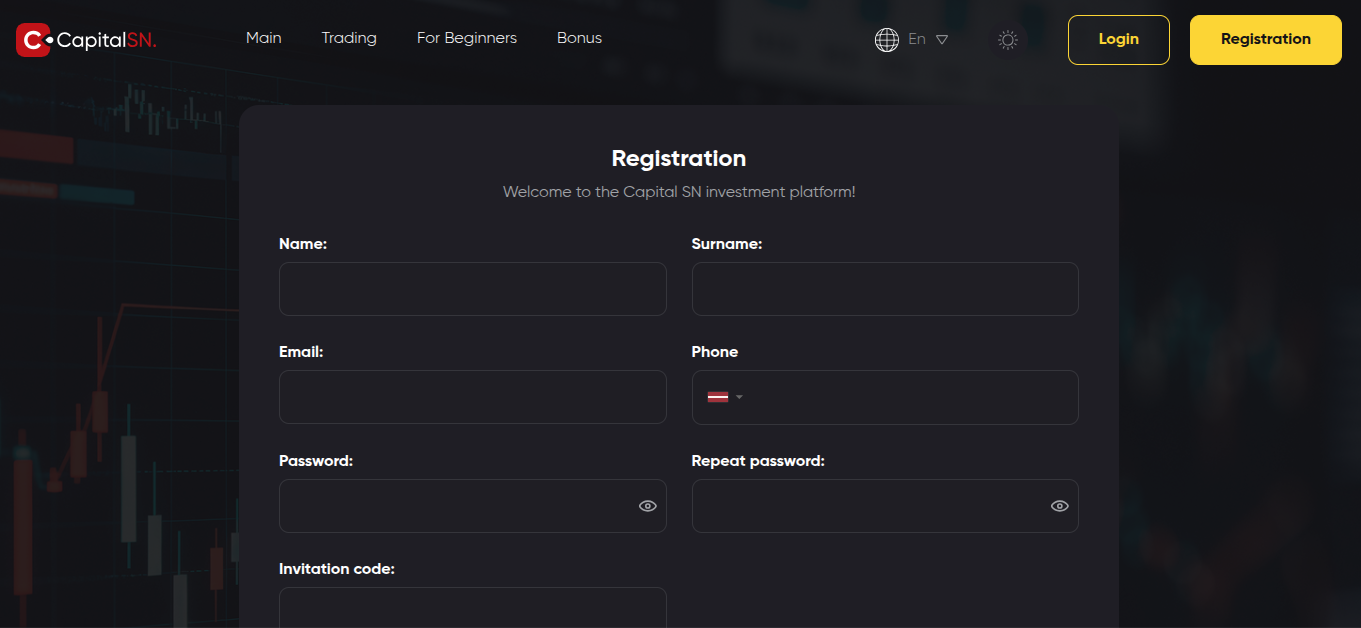Expand language menu via triangle arrow
This screenshot has width=1361, height=628.
[x=942, y=40]
